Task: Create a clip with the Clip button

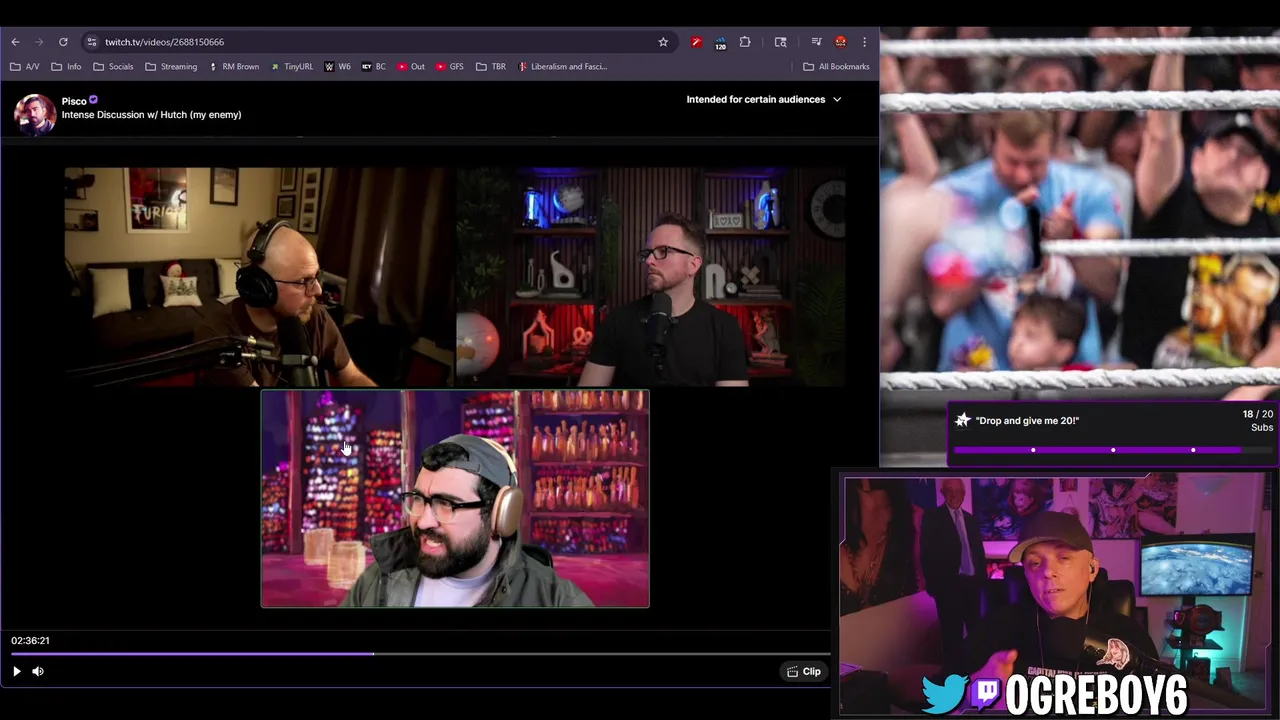Action: pyautogui.click(x=804, y=672)
